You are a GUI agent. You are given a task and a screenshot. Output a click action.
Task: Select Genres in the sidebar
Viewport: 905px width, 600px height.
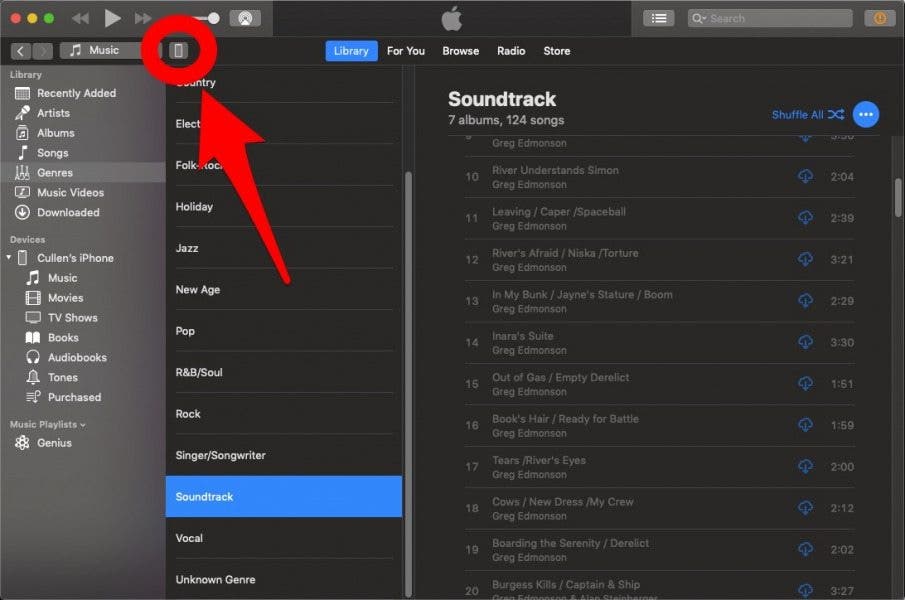tap(83, 172)
